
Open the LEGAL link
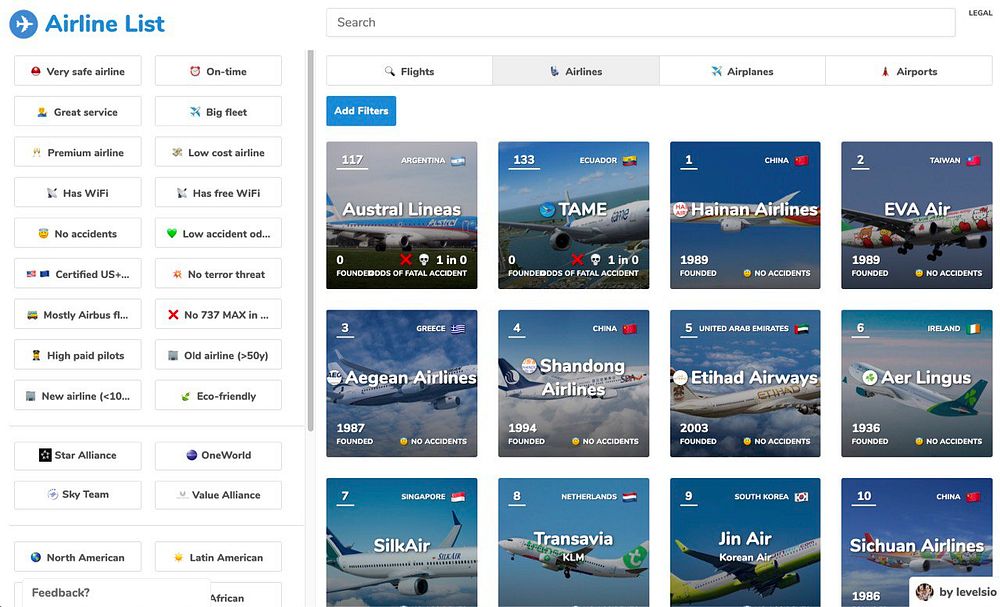click(980, 13)
